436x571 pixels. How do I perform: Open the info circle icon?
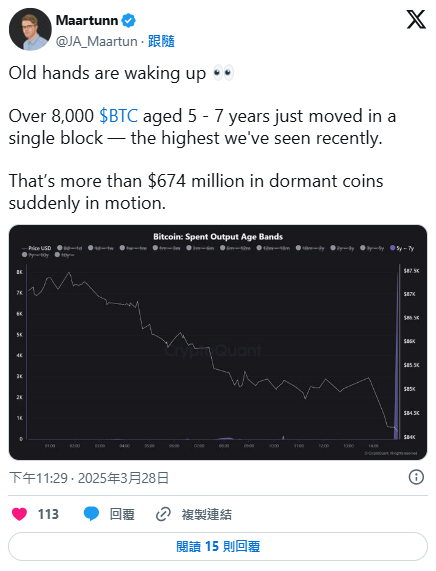click(416, 477)
